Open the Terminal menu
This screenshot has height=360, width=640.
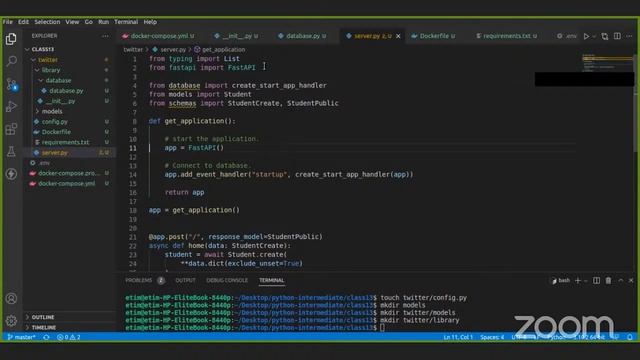[x=126, y=22]
